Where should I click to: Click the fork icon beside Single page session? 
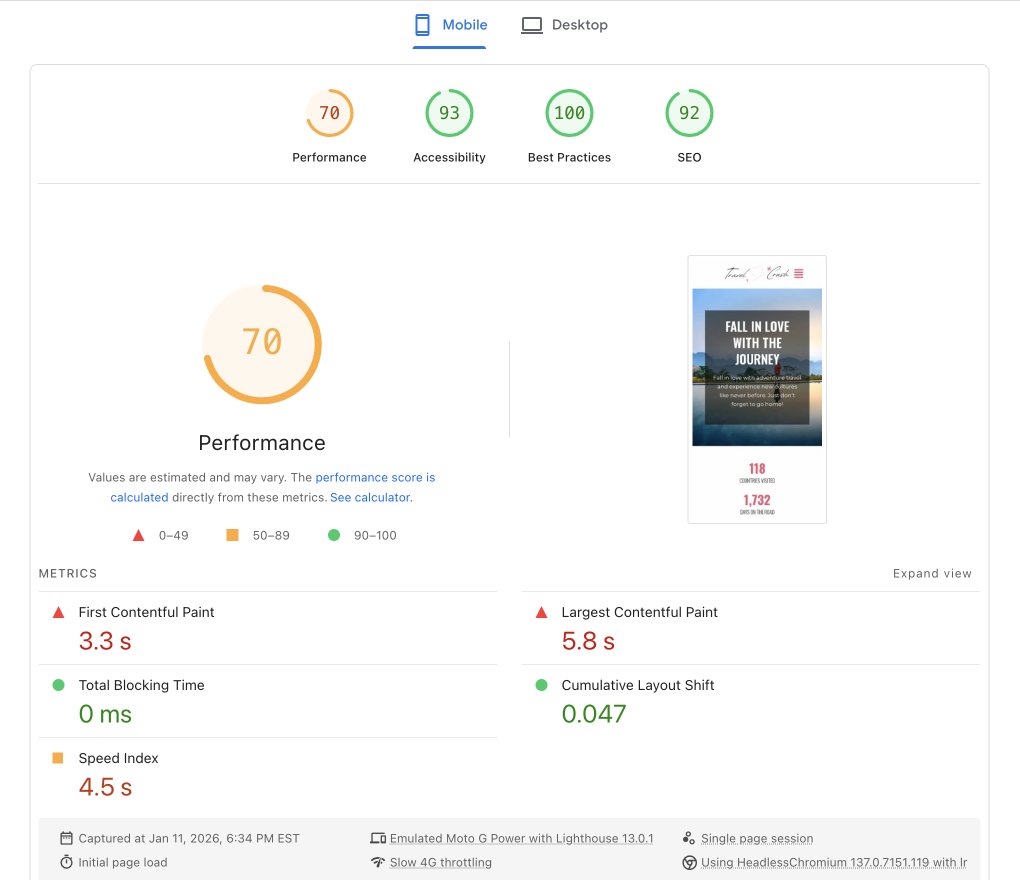click(688, 838)
